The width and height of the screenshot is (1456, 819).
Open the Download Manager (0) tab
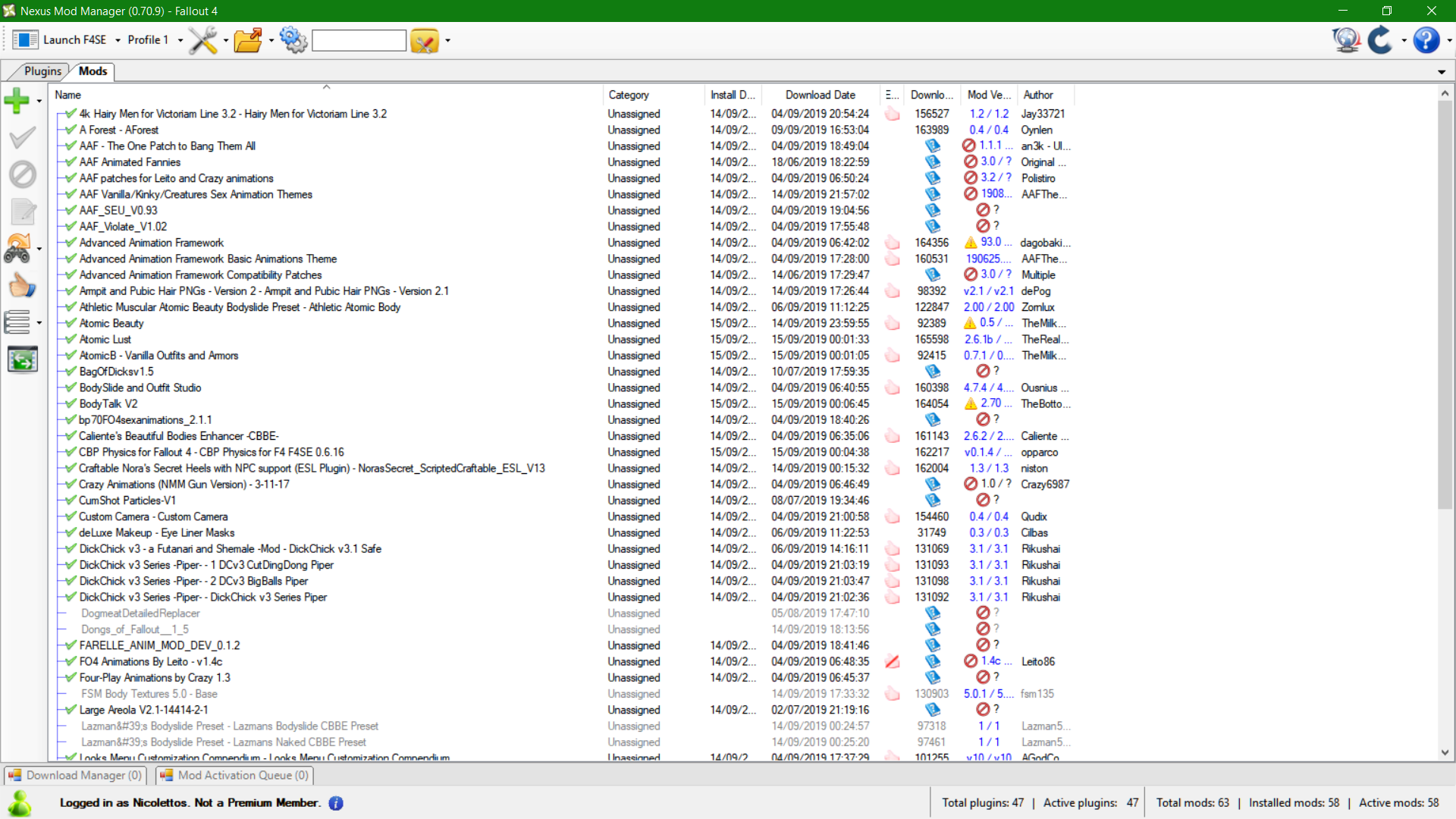75,775
